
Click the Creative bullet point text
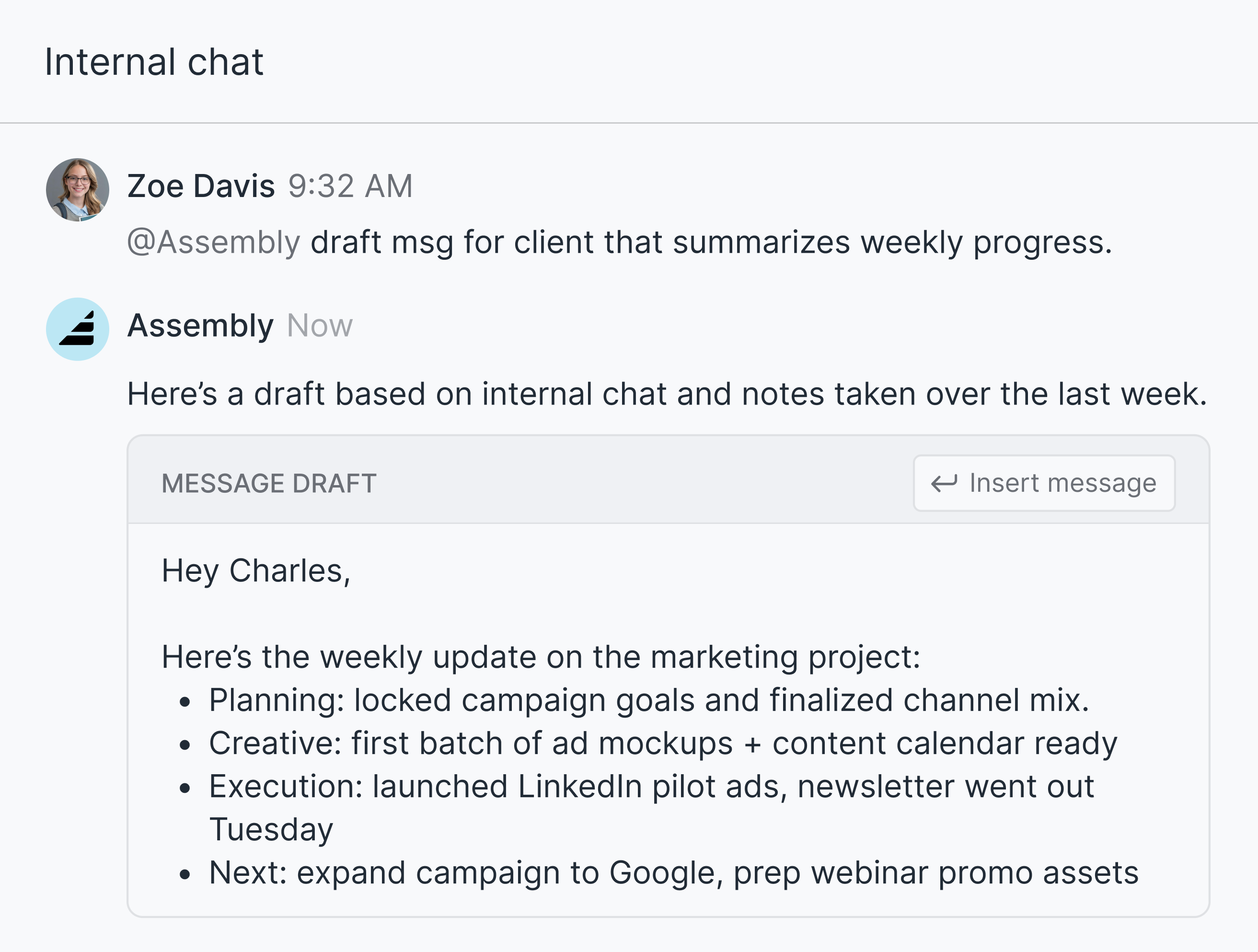click(663, 743)
